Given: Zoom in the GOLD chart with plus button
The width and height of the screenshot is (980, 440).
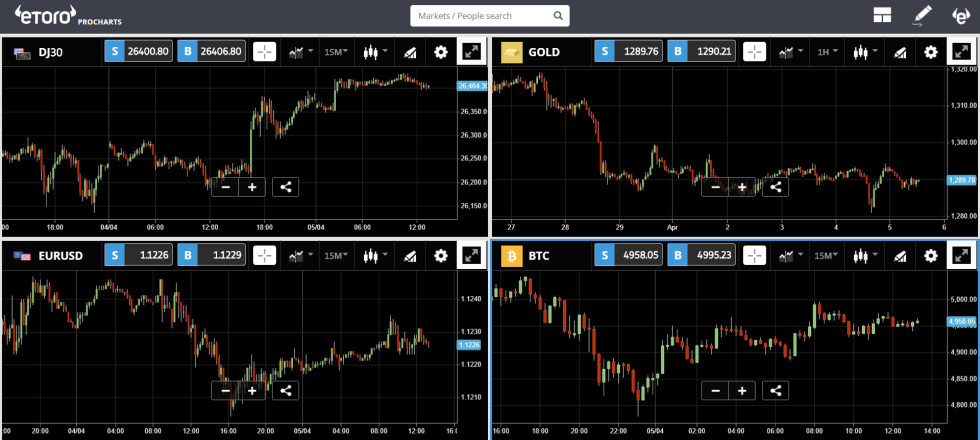Looking at the screenshot, I should click(x=742, y=187).
